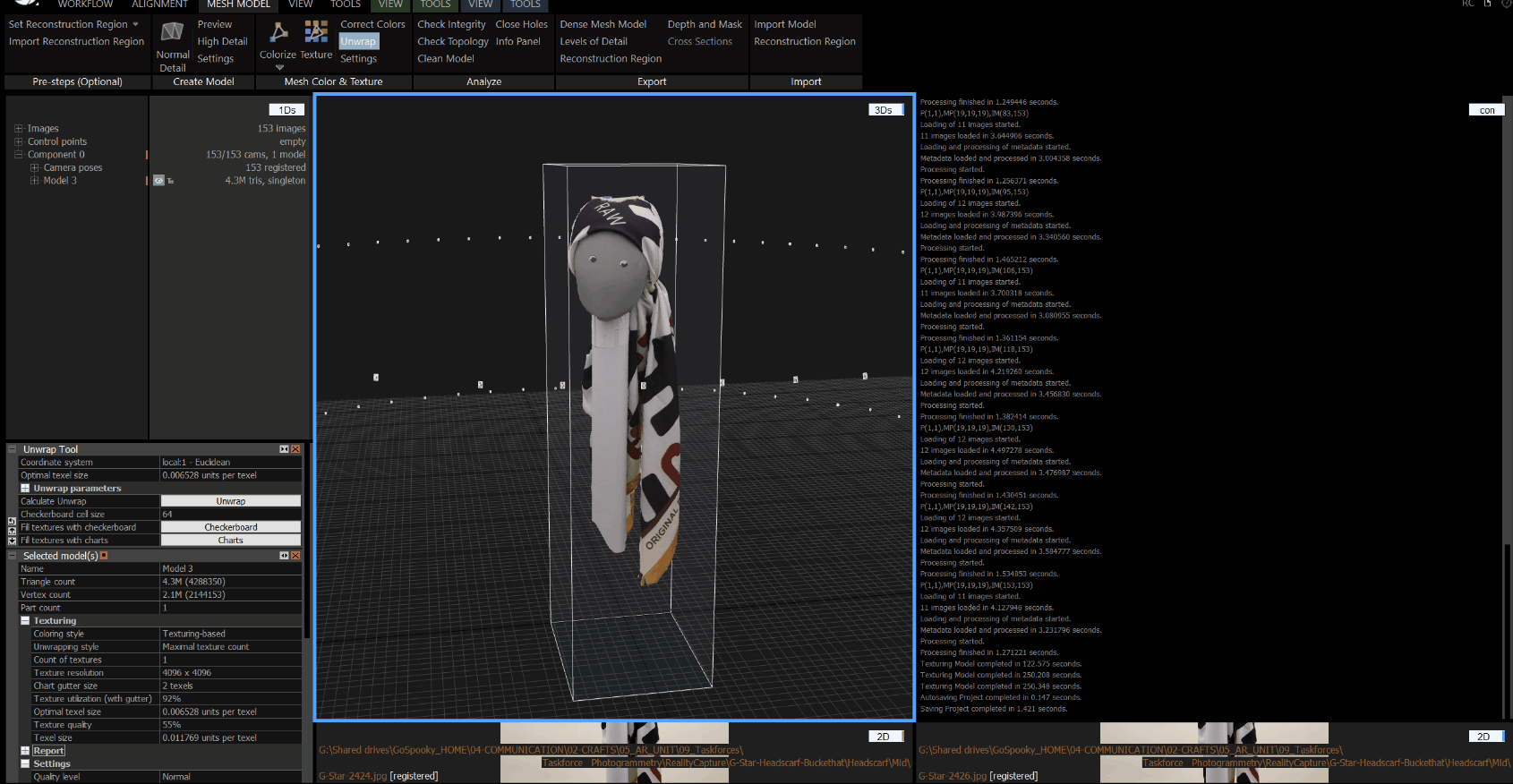The width and height of the screenshot is (1513, 784).
Task: Click the orange marker beside Selected model(s)
Action: pyautogui.click(x=104, y=556)
